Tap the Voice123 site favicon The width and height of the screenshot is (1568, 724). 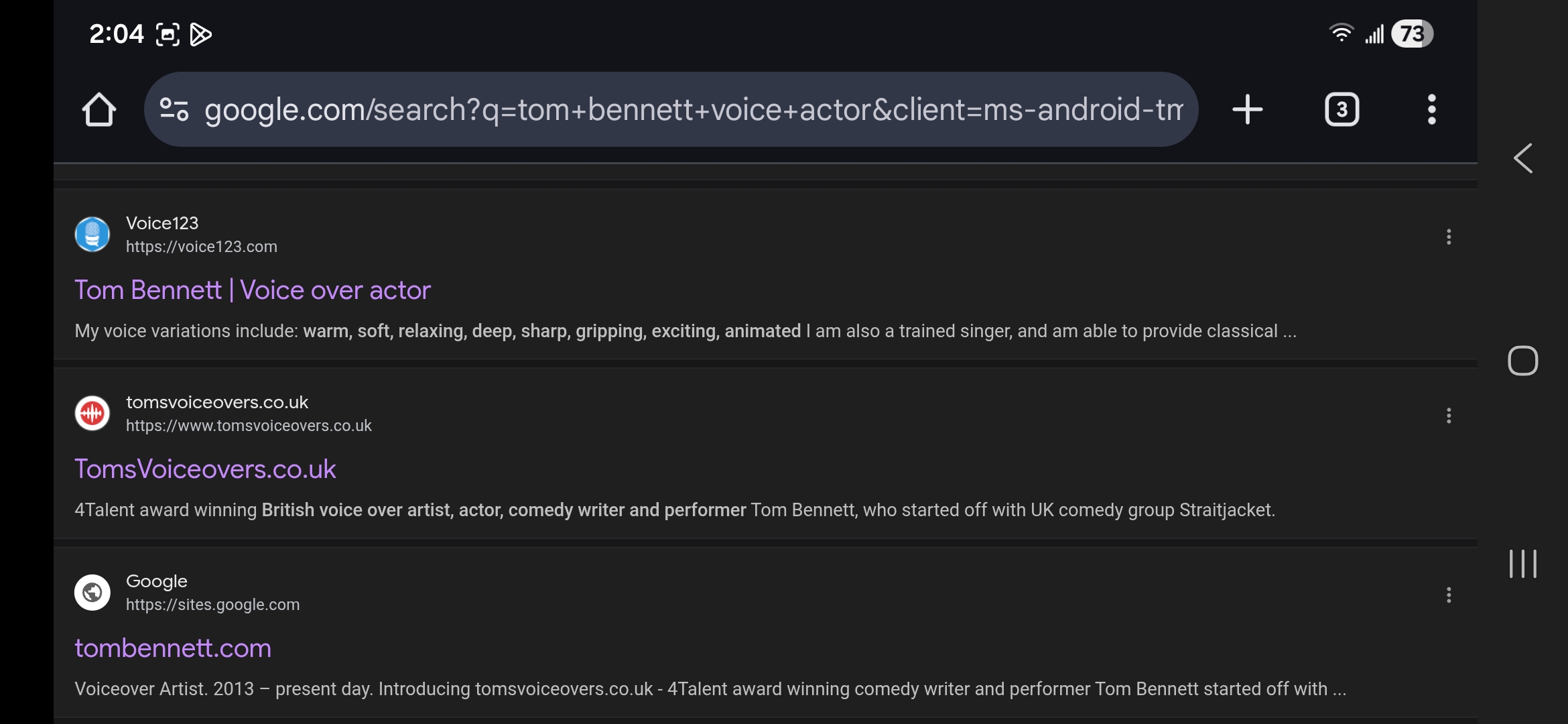92,235
